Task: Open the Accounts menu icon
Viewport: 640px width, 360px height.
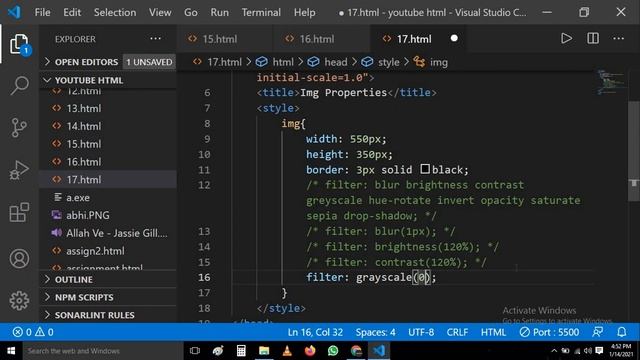Action: coord(19,259)
